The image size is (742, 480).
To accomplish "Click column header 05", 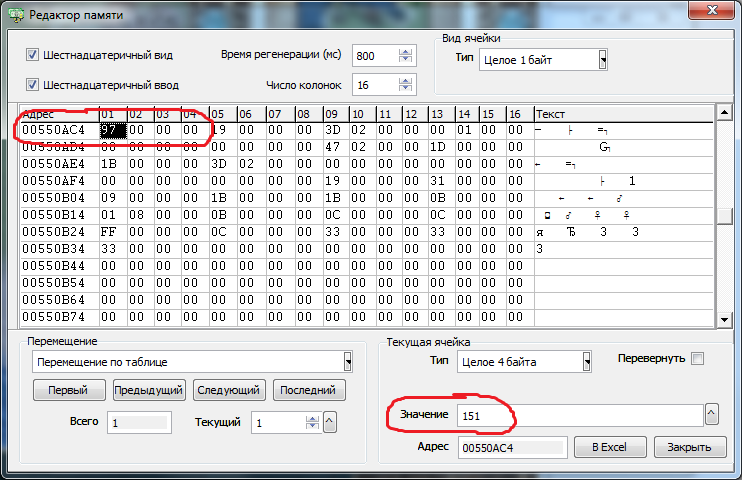I will click(223, 114).
